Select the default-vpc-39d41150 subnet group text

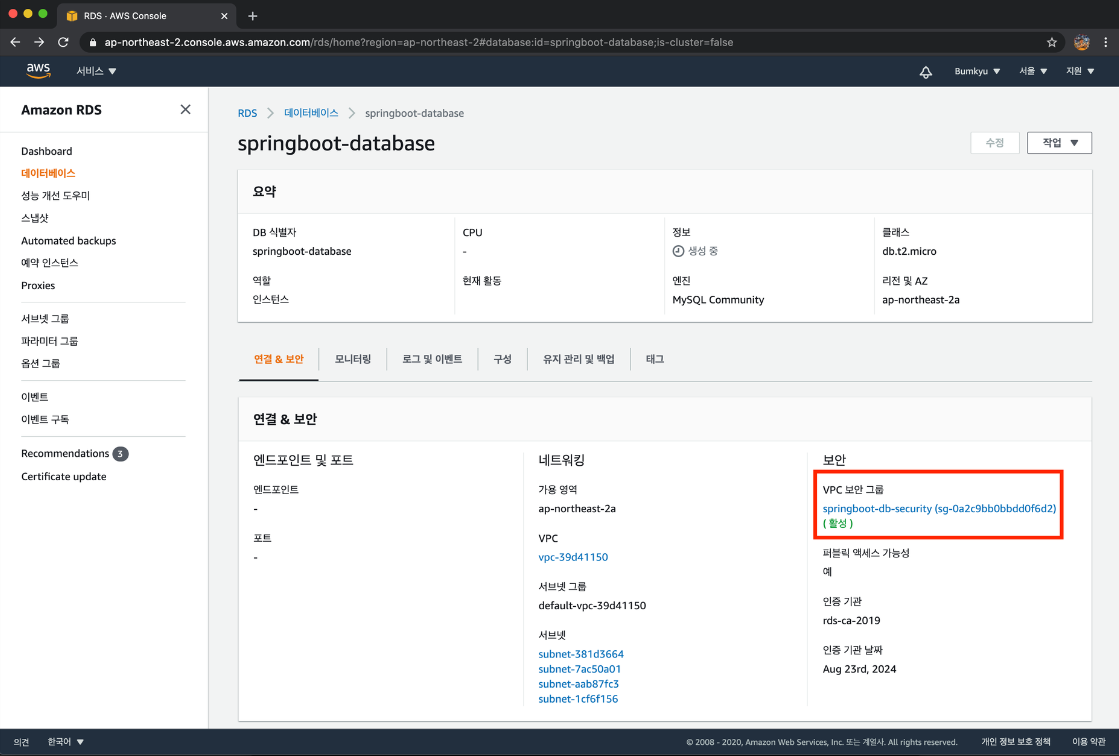(592, 605)
